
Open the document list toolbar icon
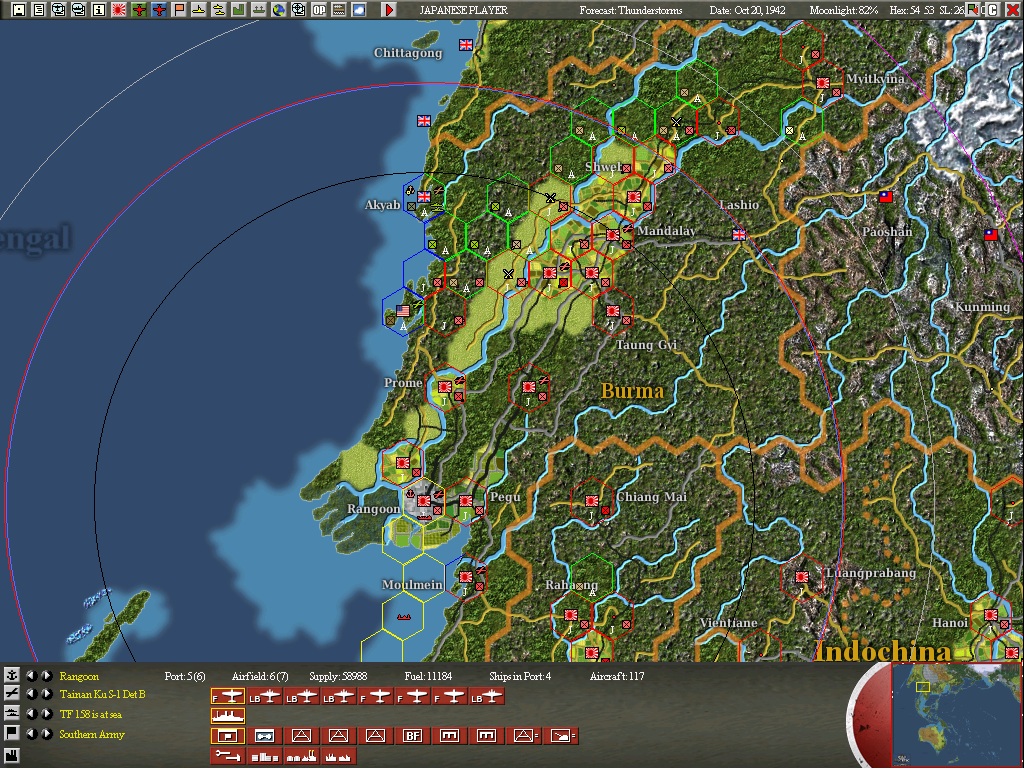pyautogui.click(x=39, y=10)
